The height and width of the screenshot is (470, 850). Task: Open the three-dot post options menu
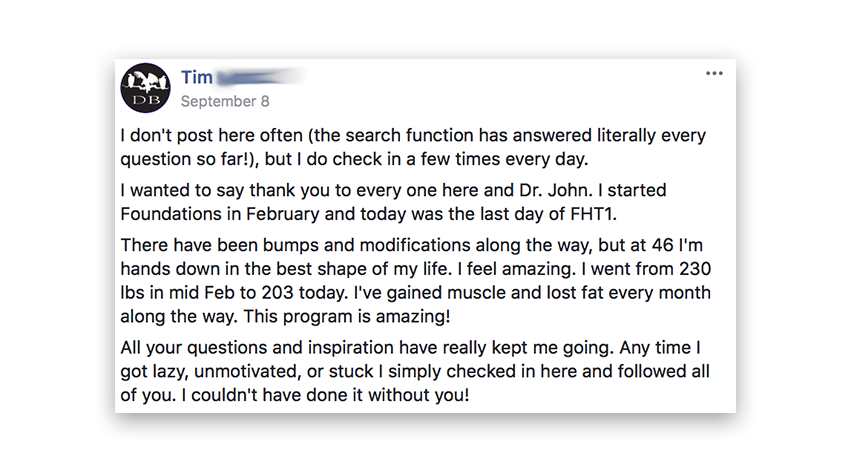713,74
